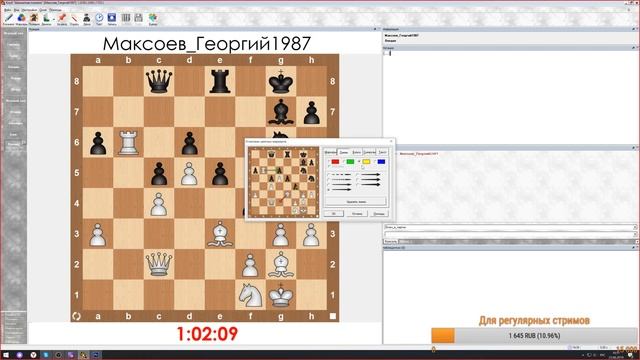Click the black queen on c8

point(159,81)
